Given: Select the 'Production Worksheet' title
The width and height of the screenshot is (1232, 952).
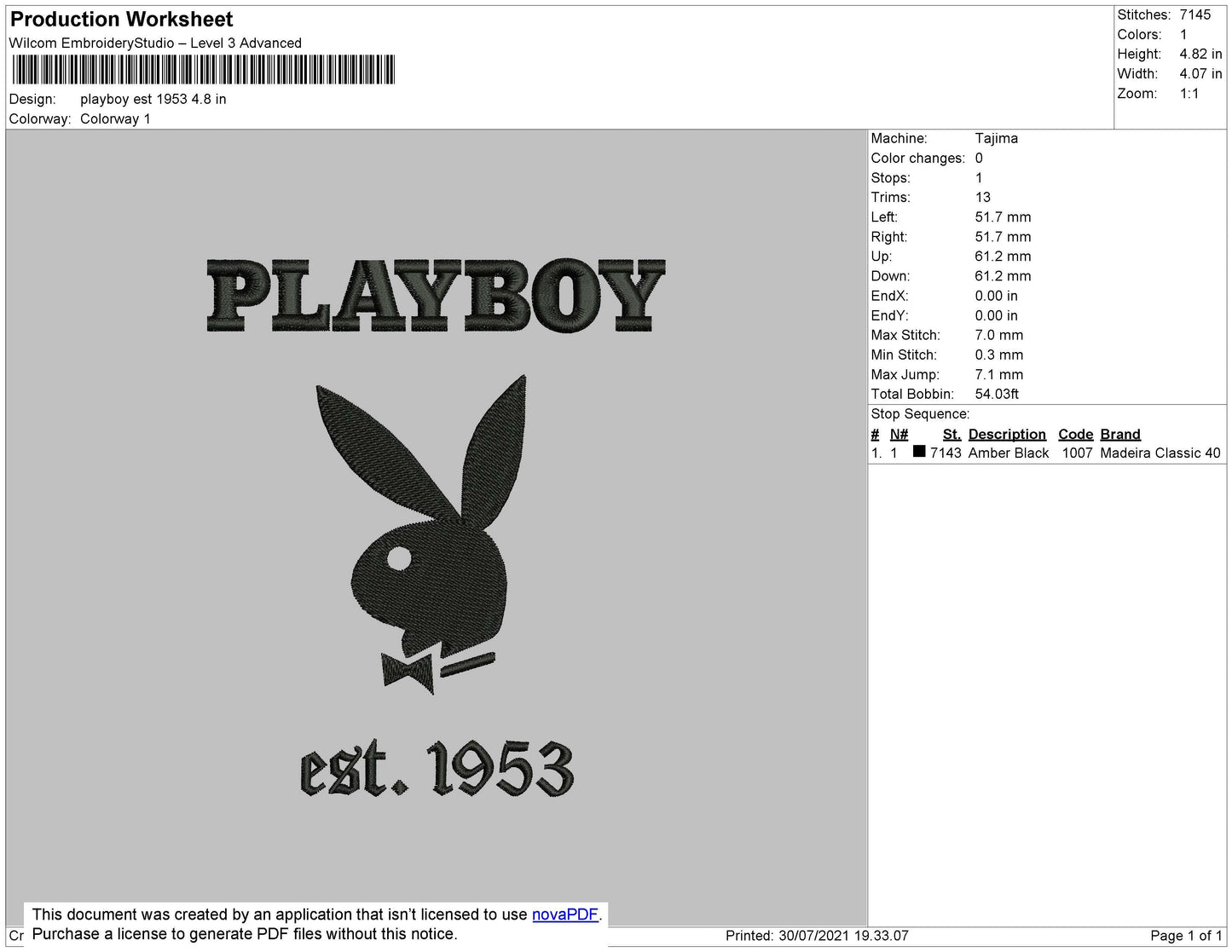Looking at the screenshot, I should coord(121,20).
